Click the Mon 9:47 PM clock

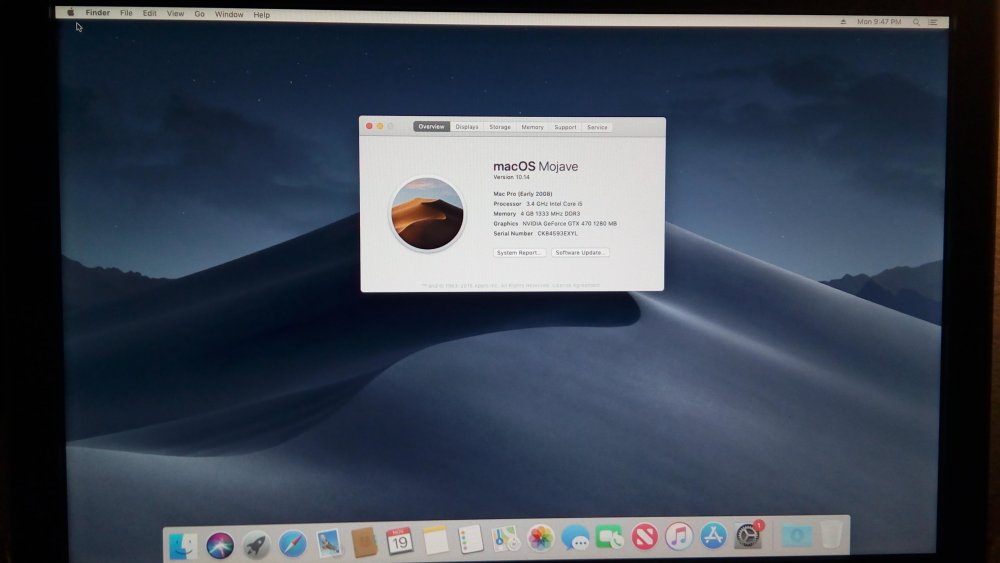pyautogui.click(x=879, y=22)
